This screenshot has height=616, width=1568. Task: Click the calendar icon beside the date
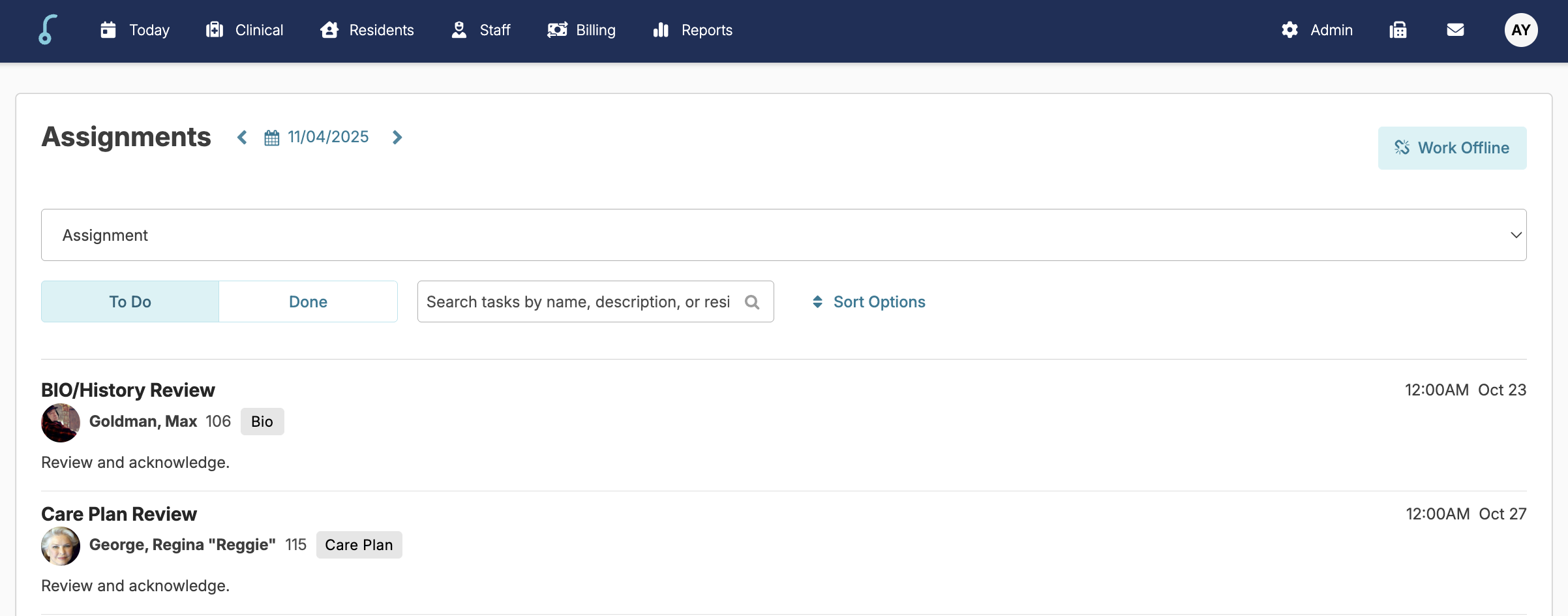272,138
